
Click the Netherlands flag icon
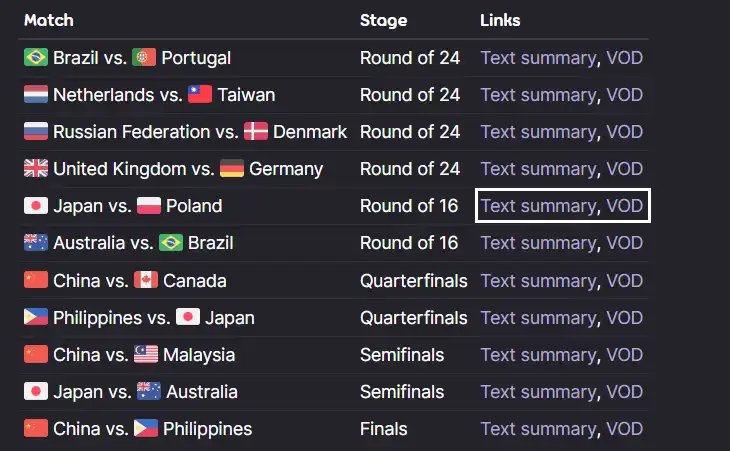click(x=36, y=94)
